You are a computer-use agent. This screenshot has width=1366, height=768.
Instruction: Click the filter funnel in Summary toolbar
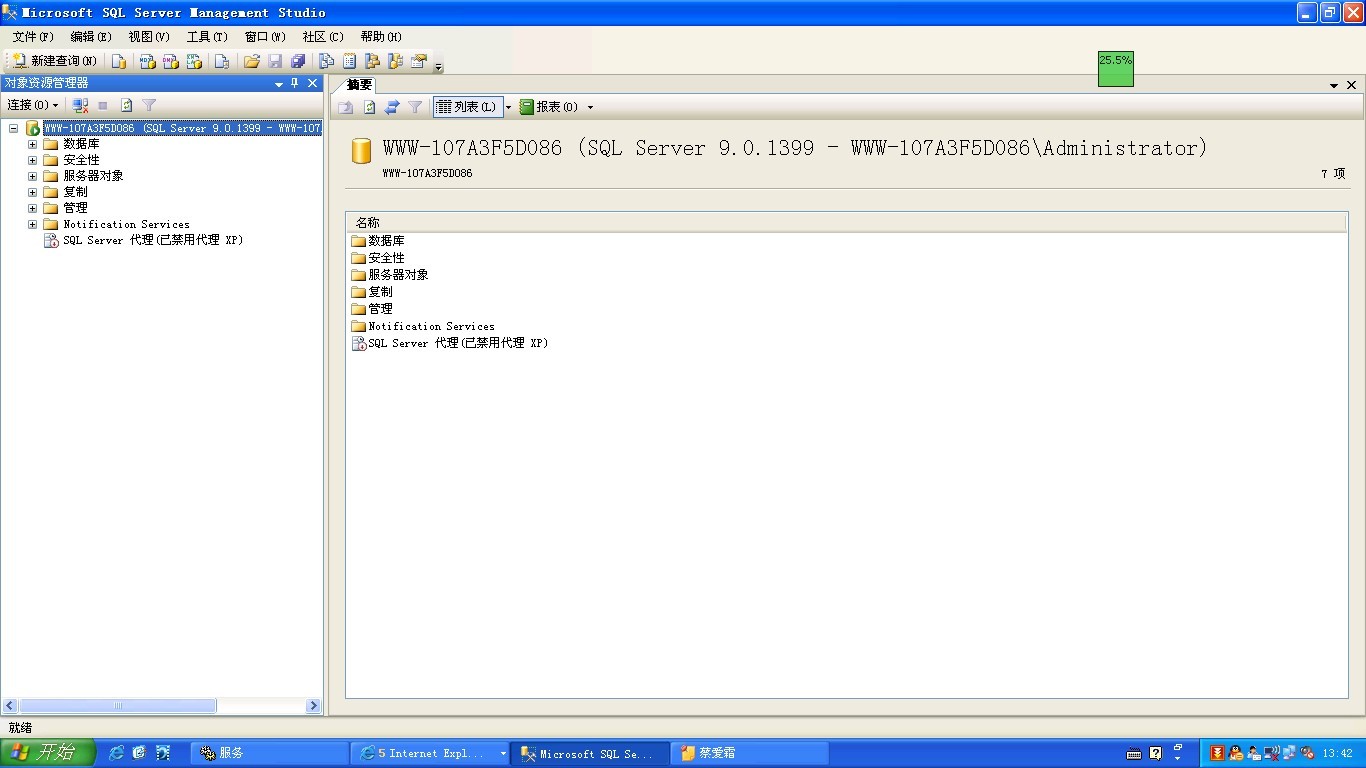click(415, 107)
